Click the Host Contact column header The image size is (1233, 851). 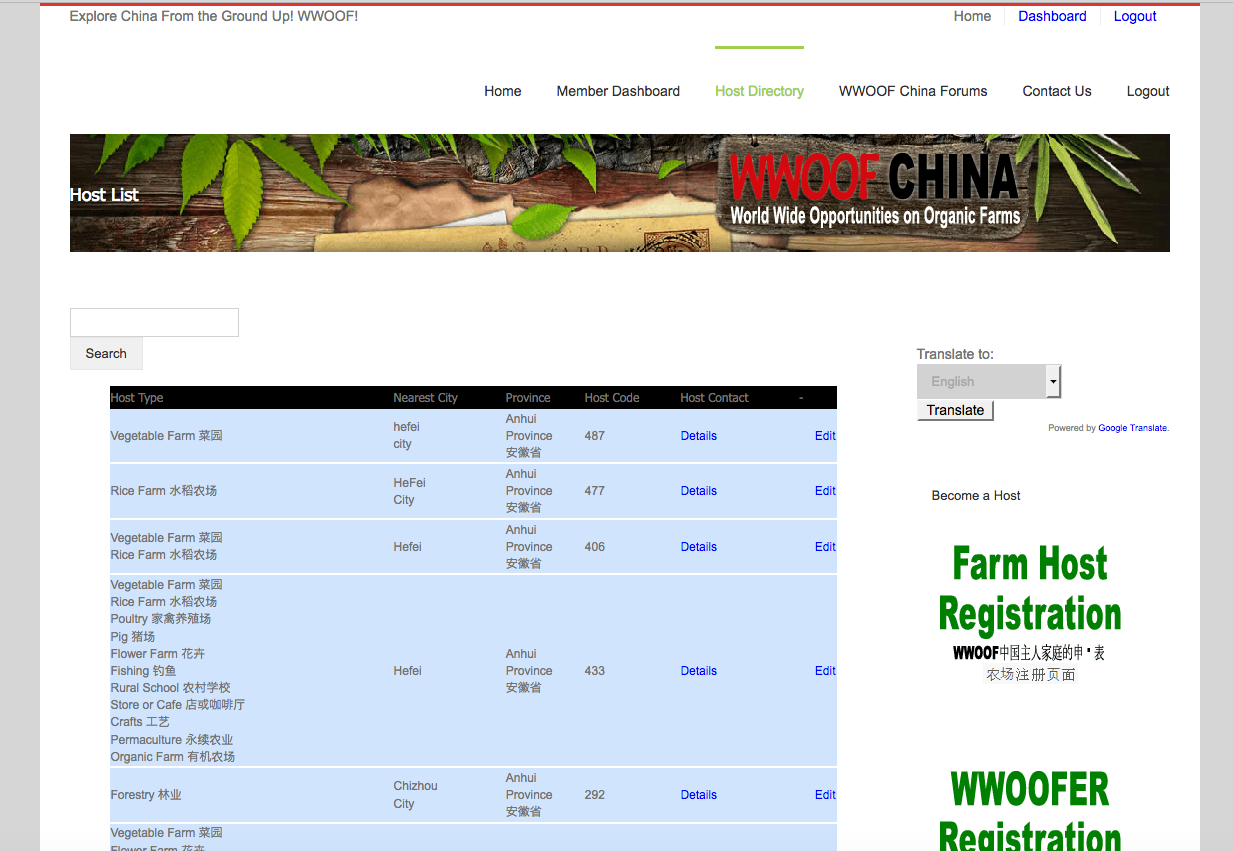pos(714,398)
